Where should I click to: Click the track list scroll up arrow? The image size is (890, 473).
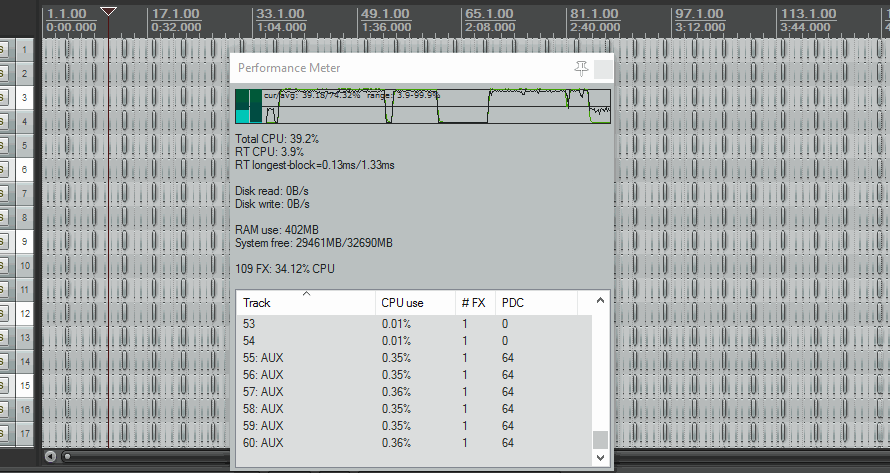point(601,300)
